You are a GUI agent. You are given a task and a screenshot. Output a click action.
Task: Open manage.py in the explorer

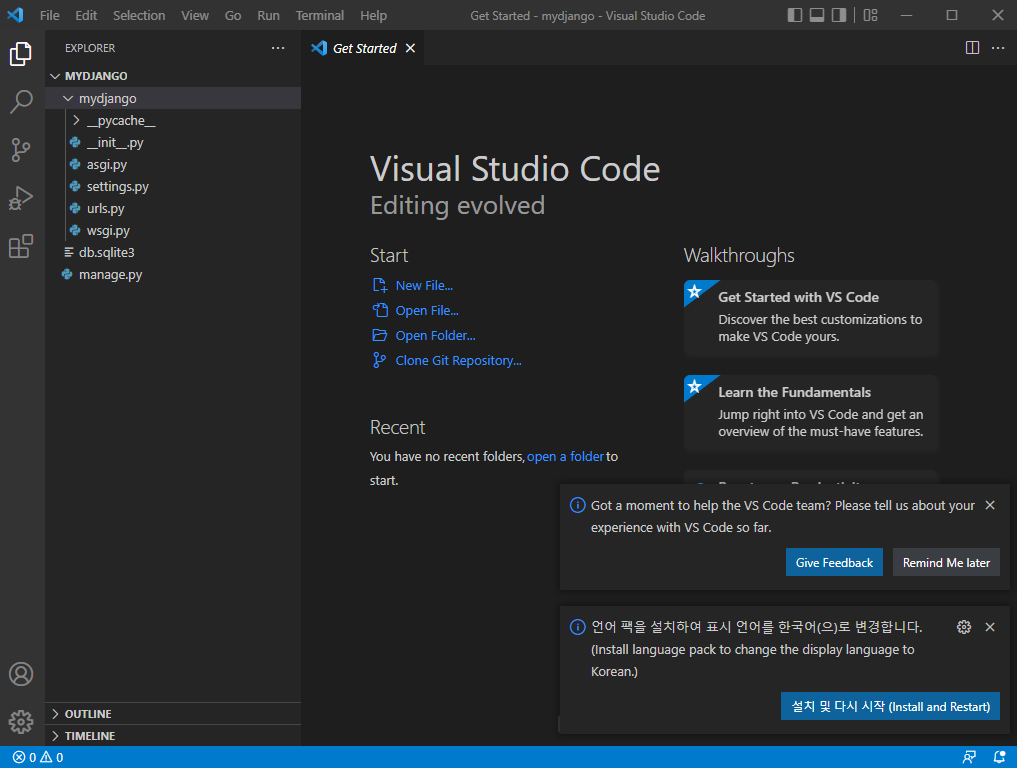173,274
